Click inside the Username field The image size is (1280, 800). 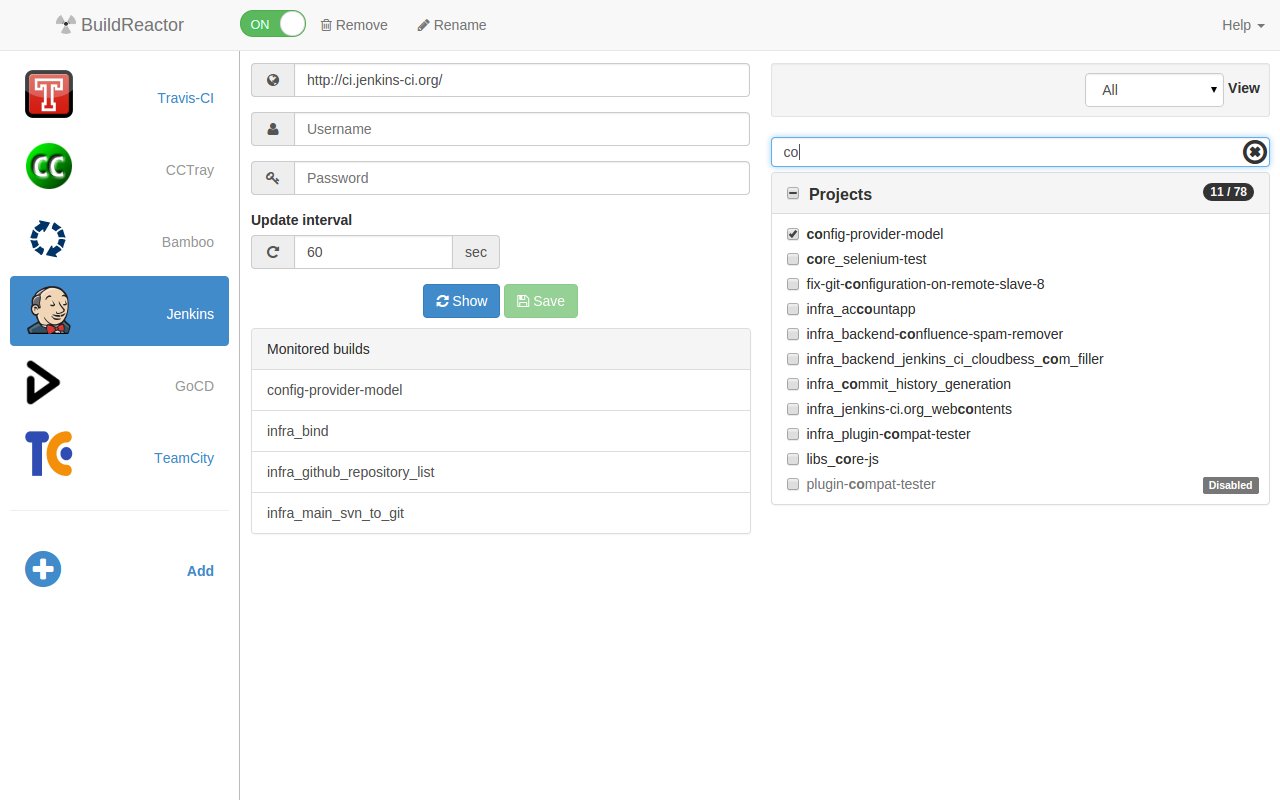click(x=520, y=128)
